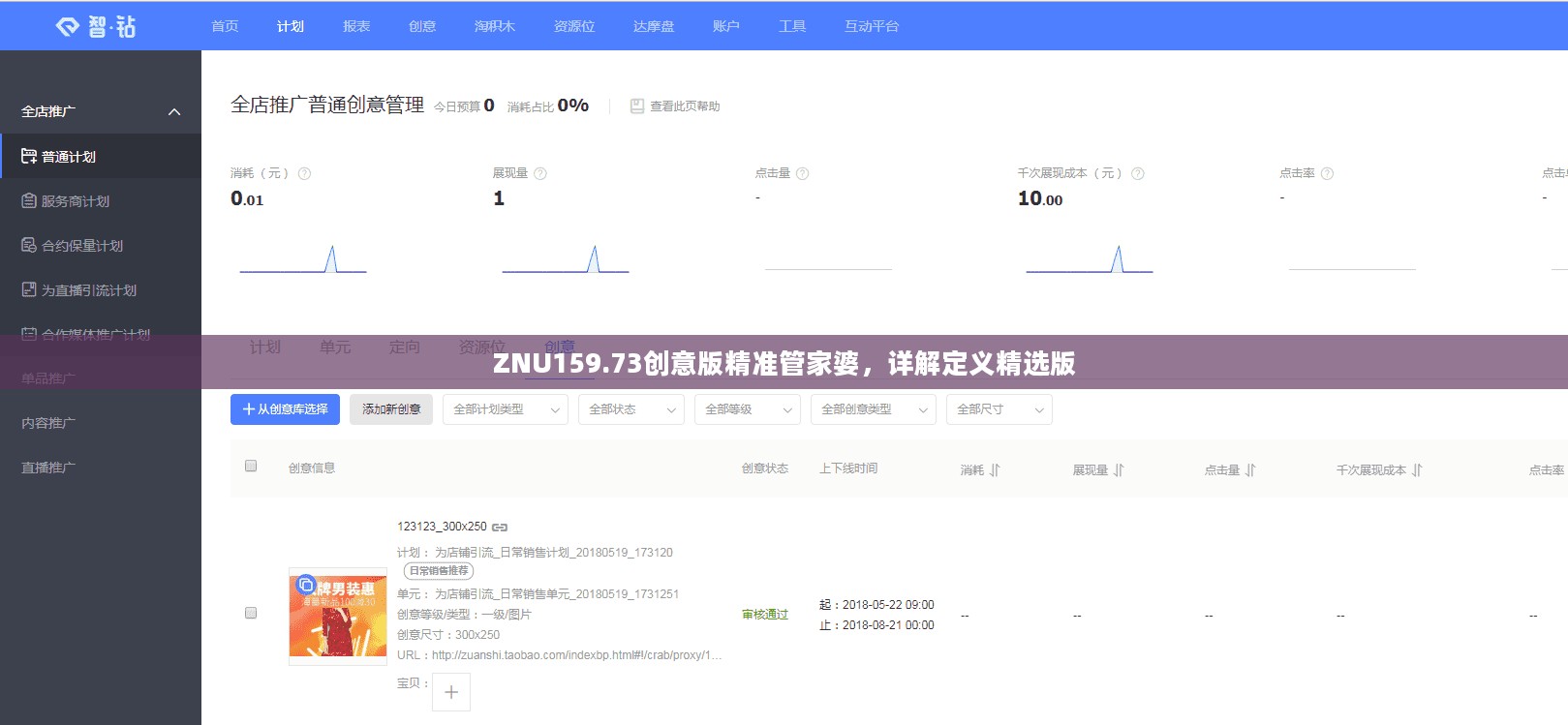This screenshot has height=725, width=1568.
Task: Click the 展现量 trend sparkline chart
Action: pos(566,259)
